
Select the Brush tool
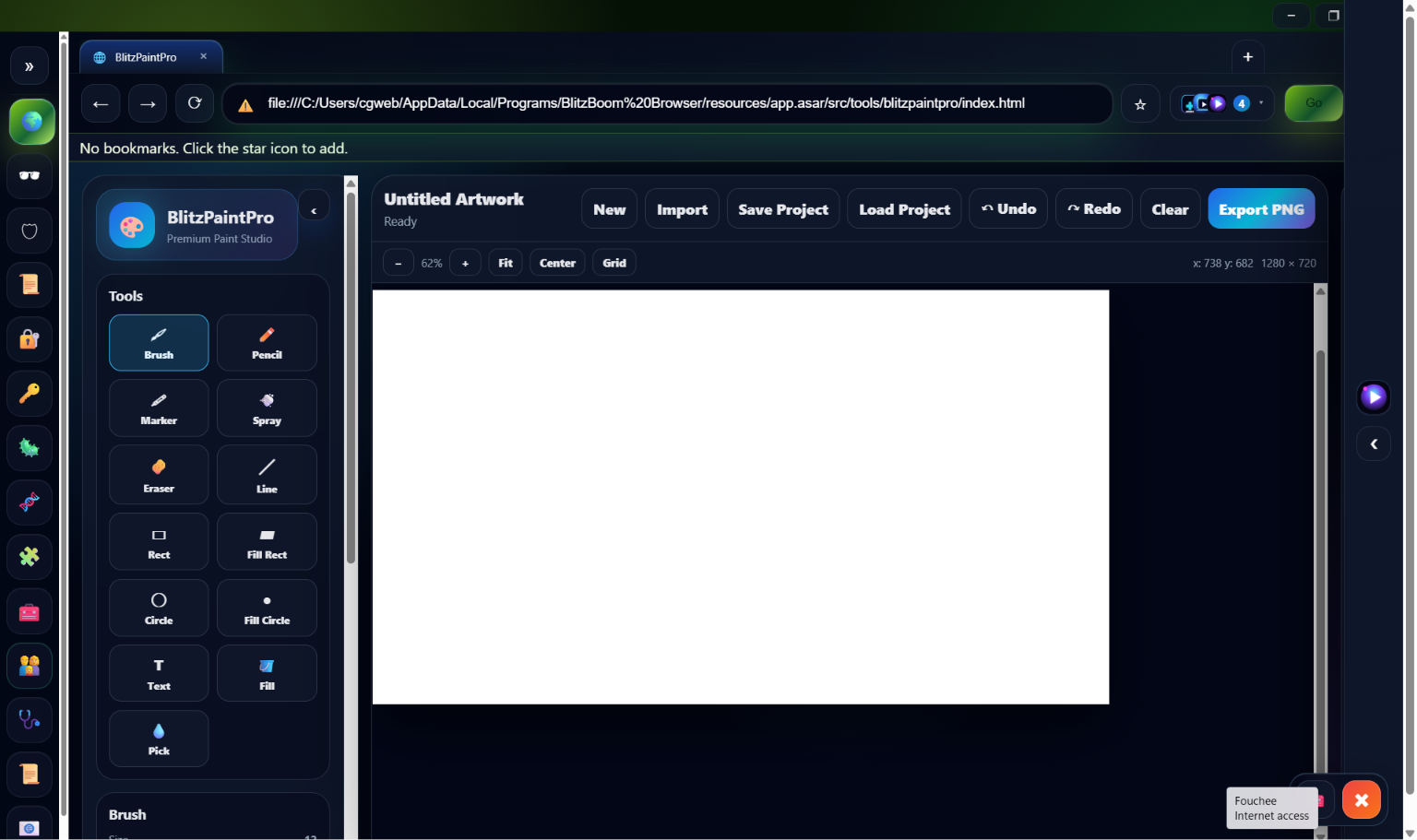pyautogui.click(x=159, y=343)
